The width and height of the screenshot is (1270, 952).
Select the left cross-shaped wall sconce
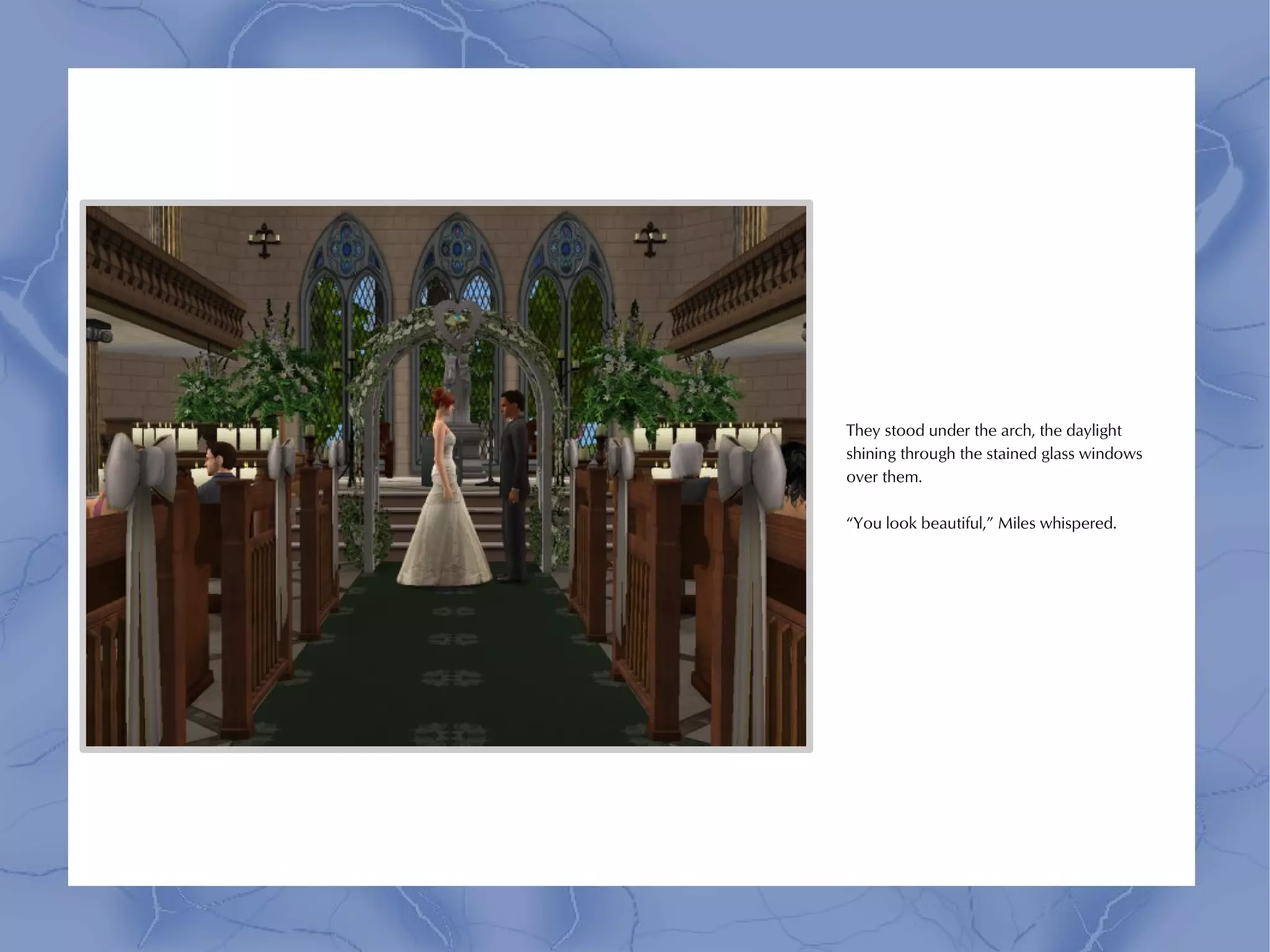pos(265,240)
